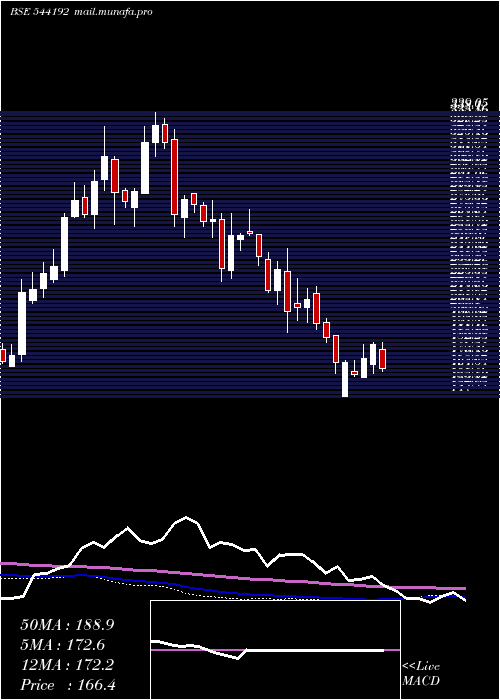Click the 'Price : 166.4' value
This screenshot has width=500, height=700.
tap(68, 685)
